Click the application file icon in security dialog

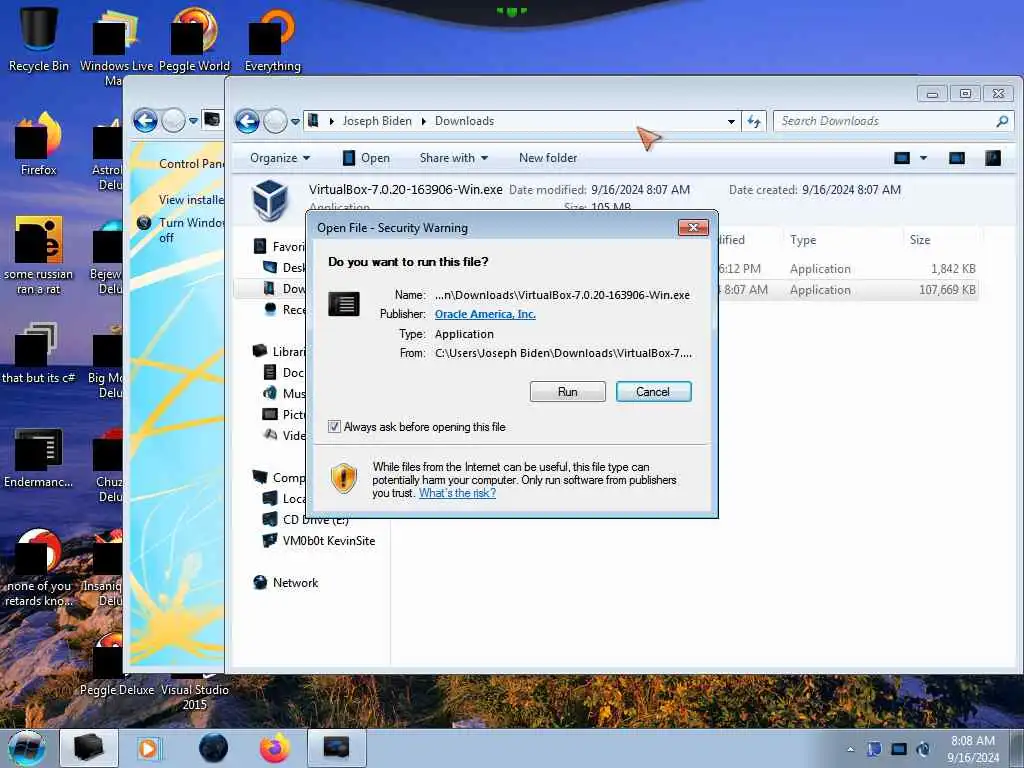pyautogui.click(x=344, y=304)
